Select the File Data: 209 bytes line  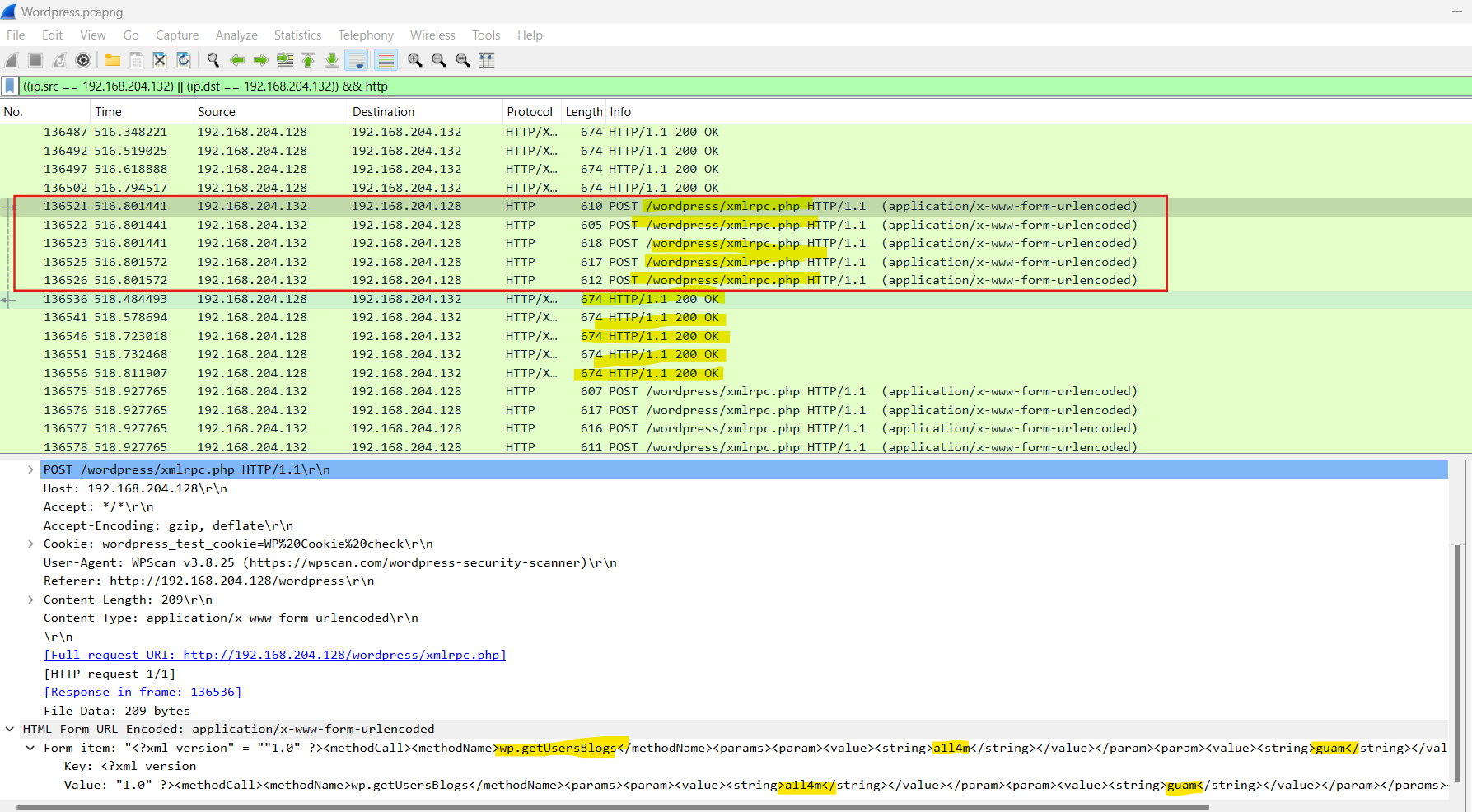point(117,711)
